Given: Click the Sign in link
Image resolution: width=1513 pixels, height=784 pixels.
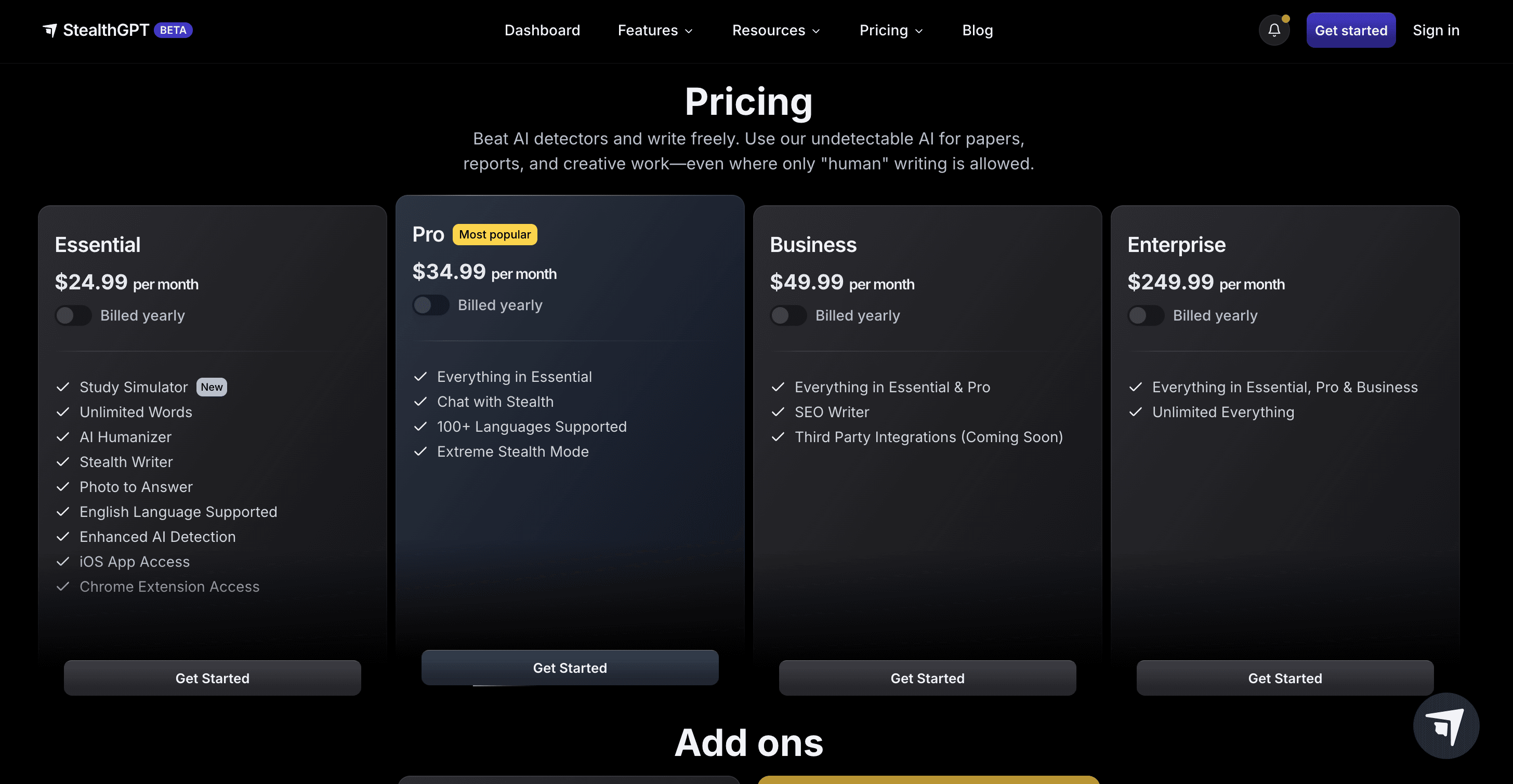Looking at the screenshot, I should 1436,30.
